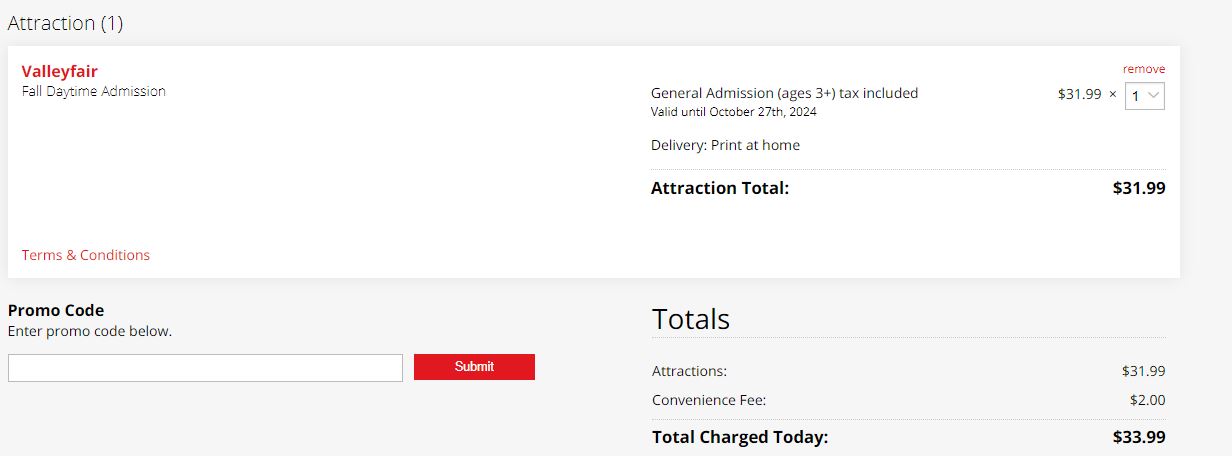The height and width of the screenshot is (456, 1232).
Task: Click the Promo Code heading
Action: coord(56,310)
